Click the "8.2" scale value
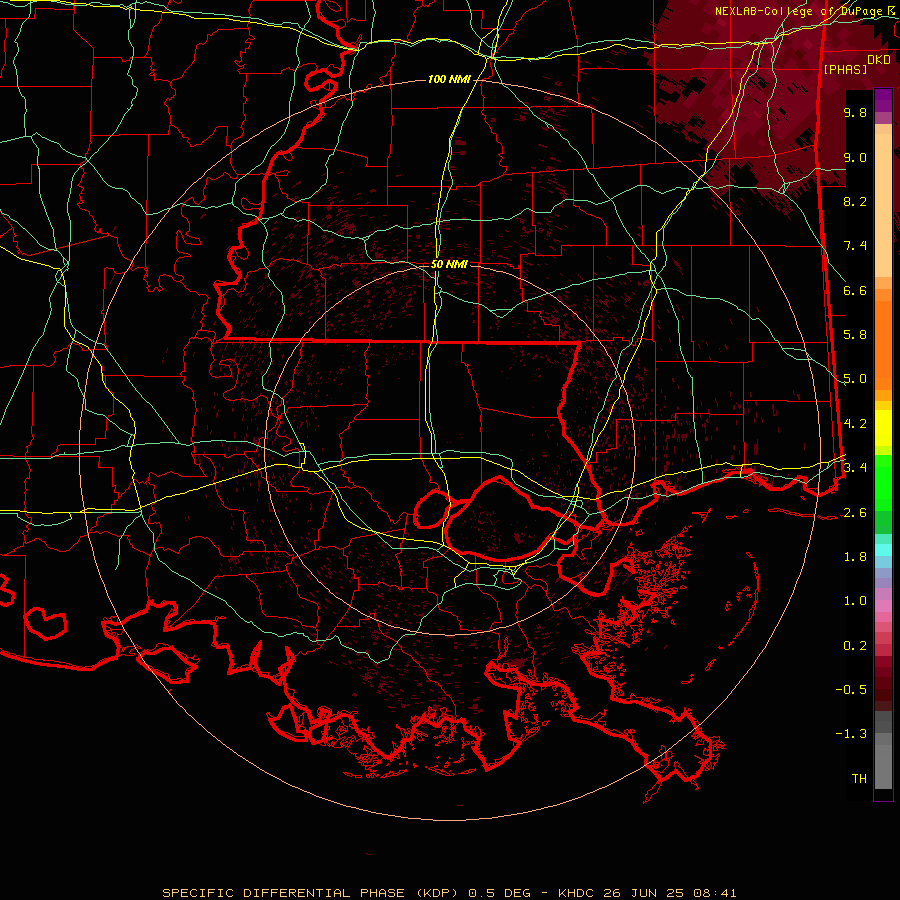The height and width of the screenshot is (900, 900). click(x=855, y=201)
